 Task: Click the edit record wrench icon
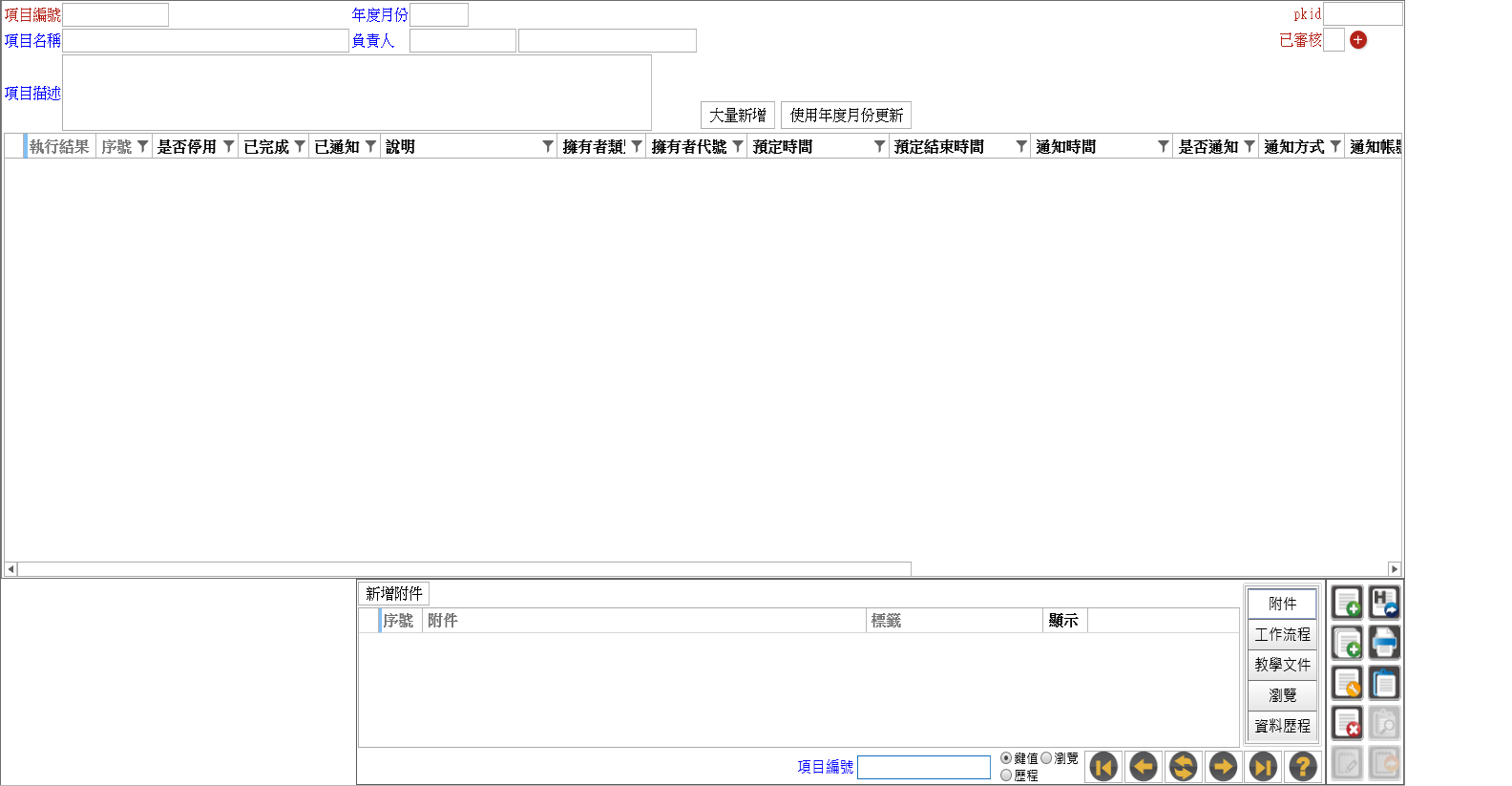1347,683
